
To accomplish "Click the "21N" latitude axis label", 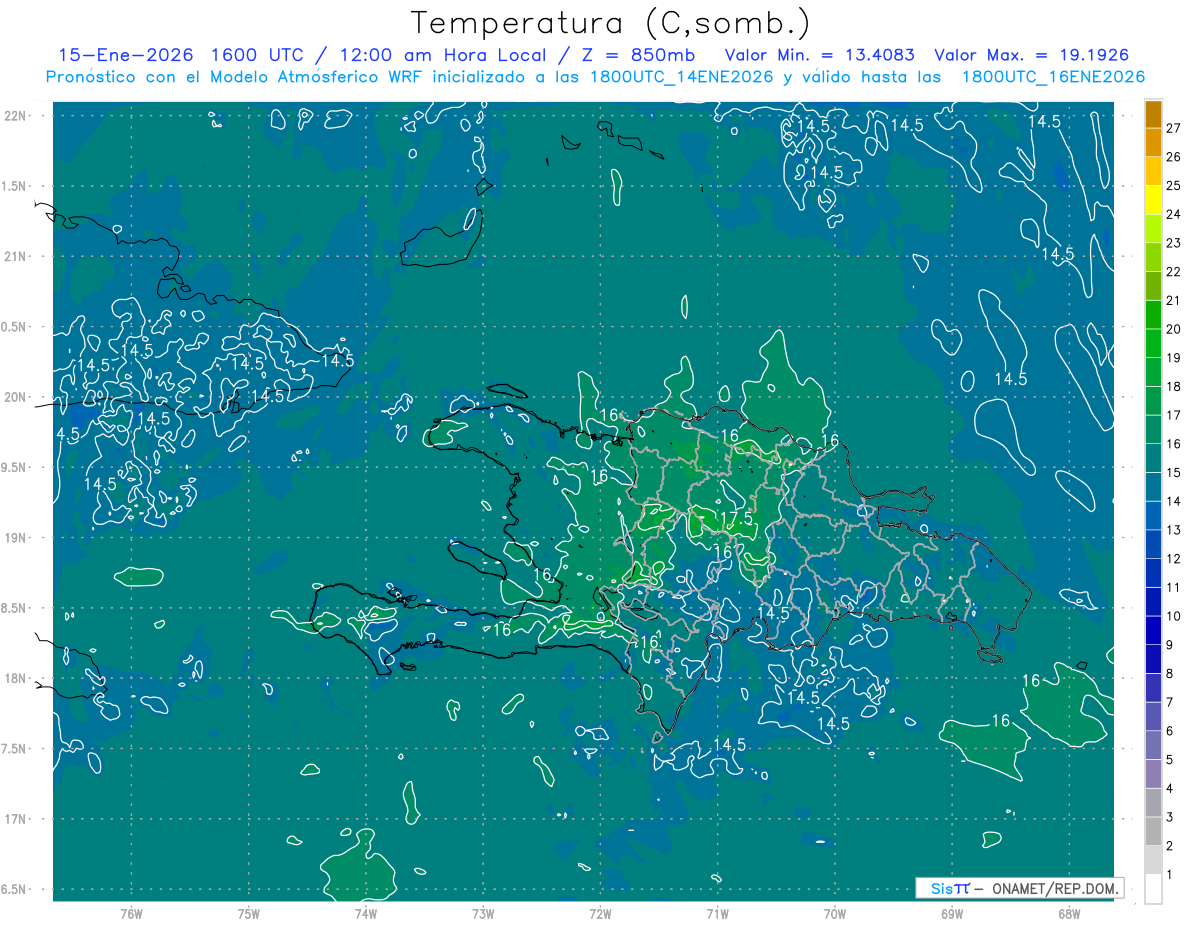I will [x=16, y=257].
